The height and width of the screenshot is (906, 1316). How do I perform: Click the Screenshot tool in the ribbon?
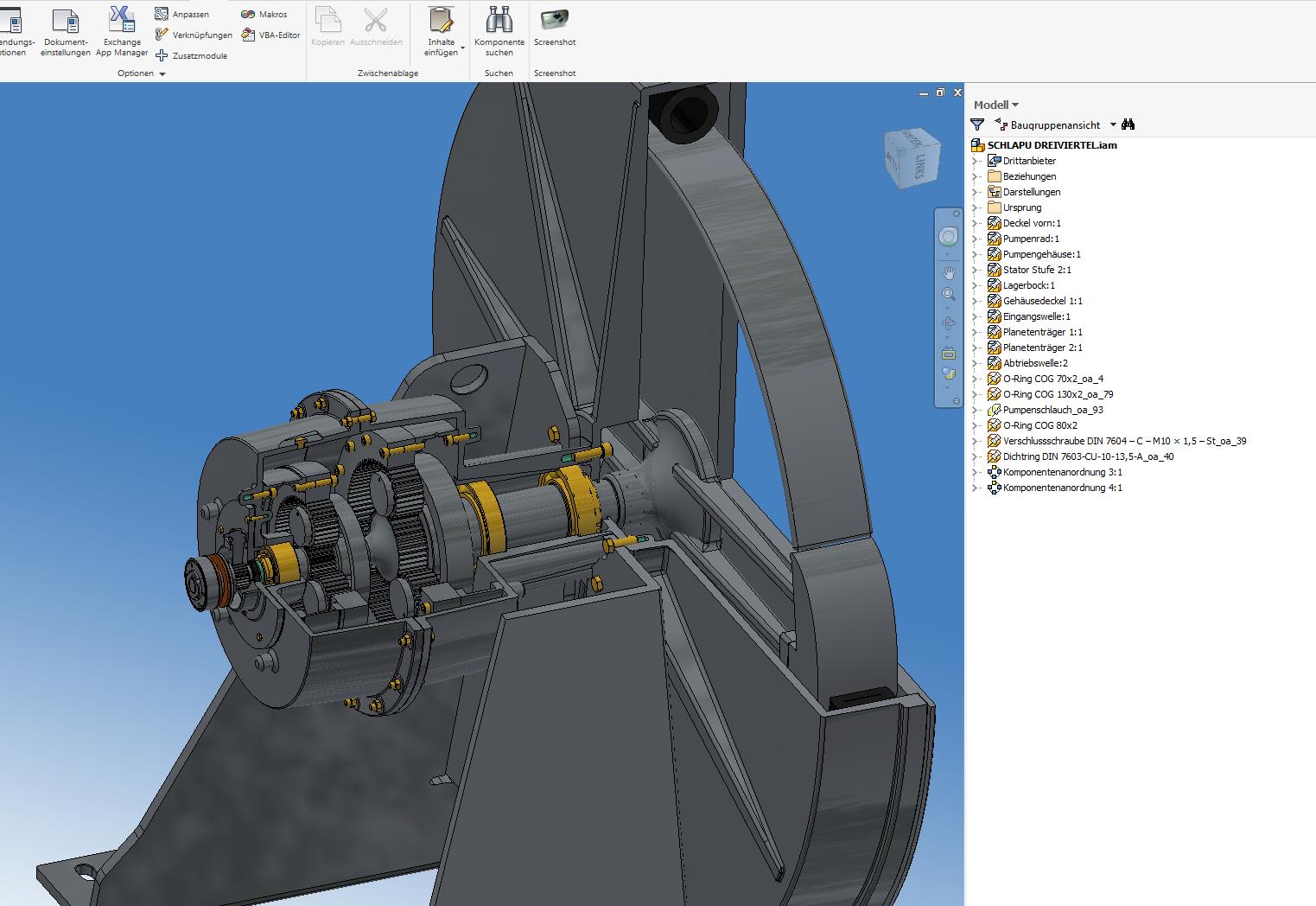tap(554, 30)
